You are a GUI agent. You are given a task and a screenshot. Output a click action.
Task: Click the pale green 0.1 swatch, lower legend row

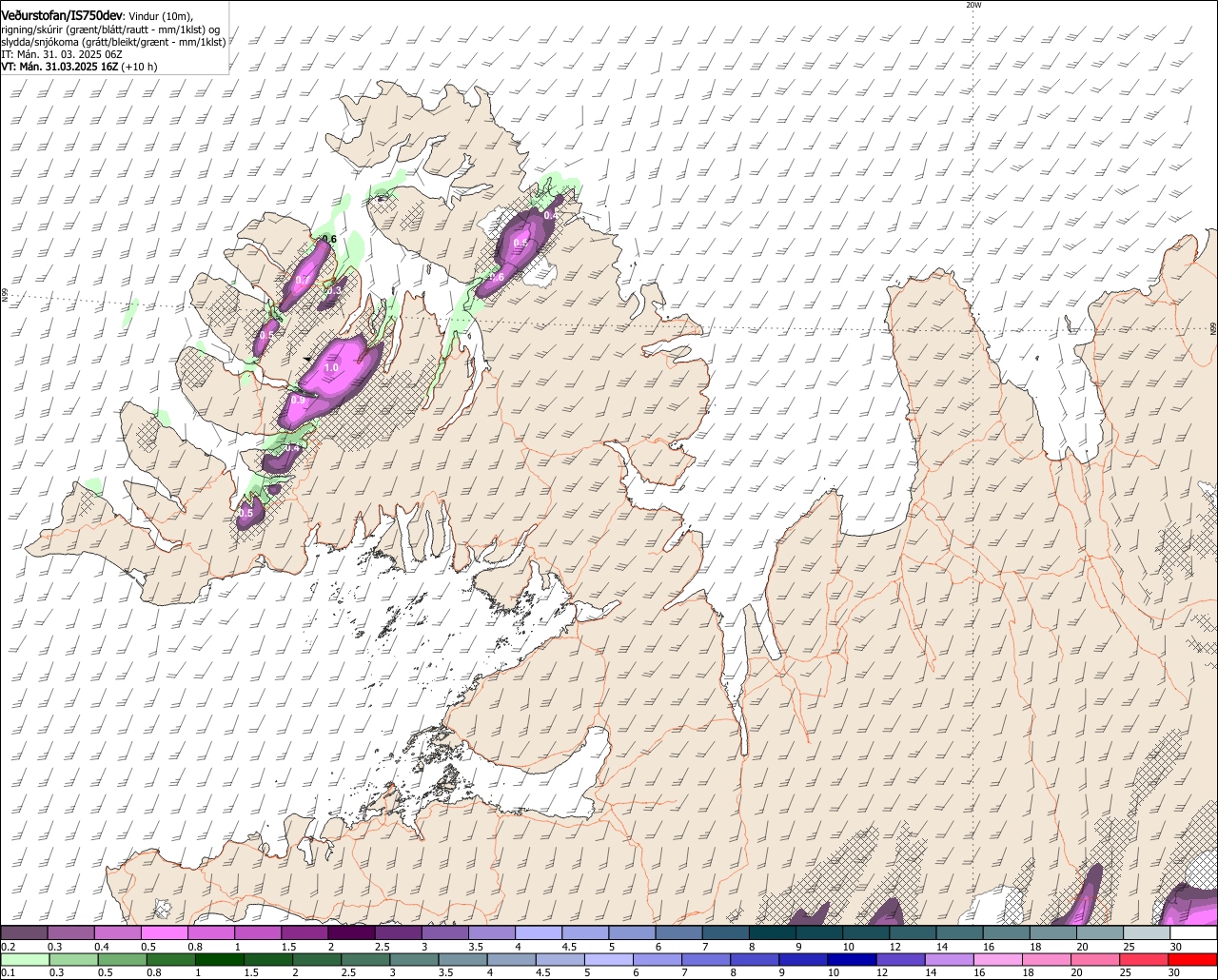point(26,960)
